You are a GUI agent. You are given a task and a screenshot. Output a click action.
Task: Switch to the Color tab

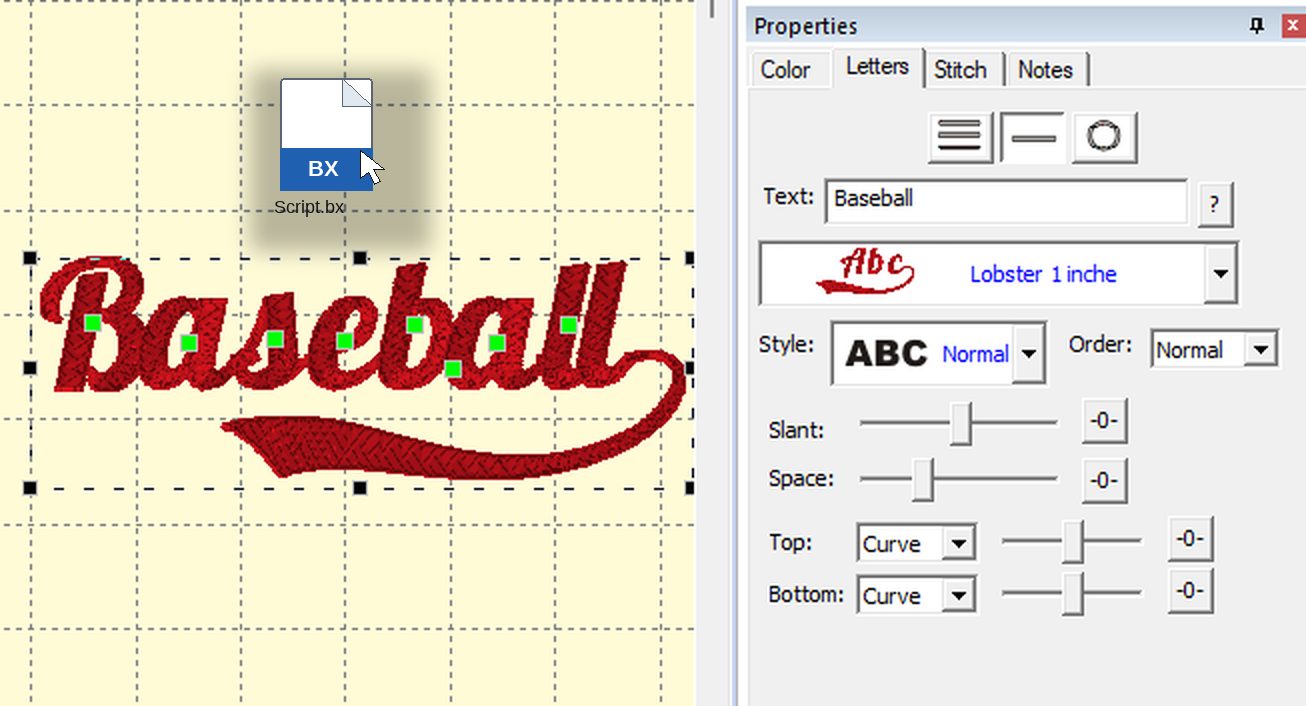tap(785, 70)
